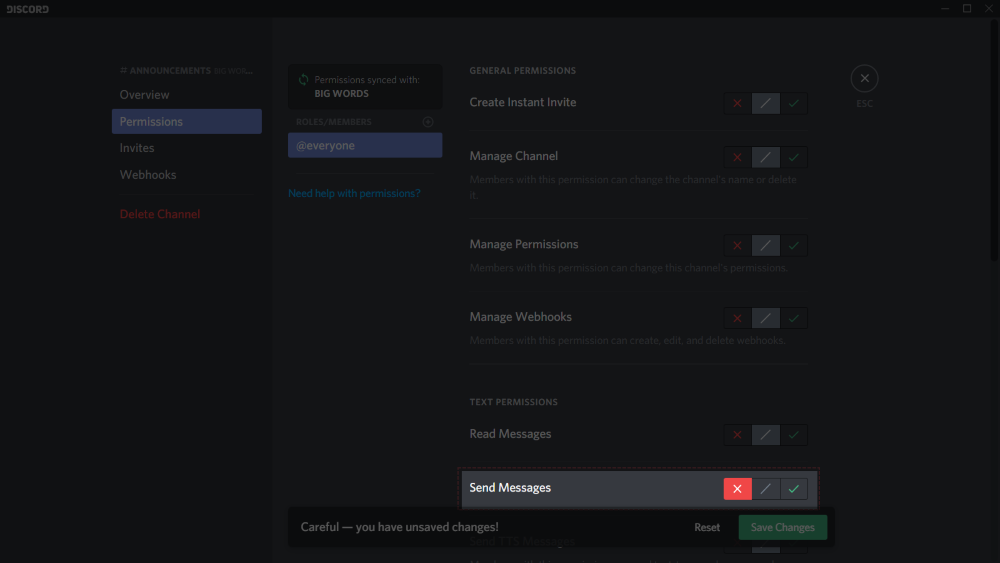Viewport: 1000px width, 563px height.
Task: Click the BIG WORDS synced category text
Action: pyautogui.click(x=341, y=94)
